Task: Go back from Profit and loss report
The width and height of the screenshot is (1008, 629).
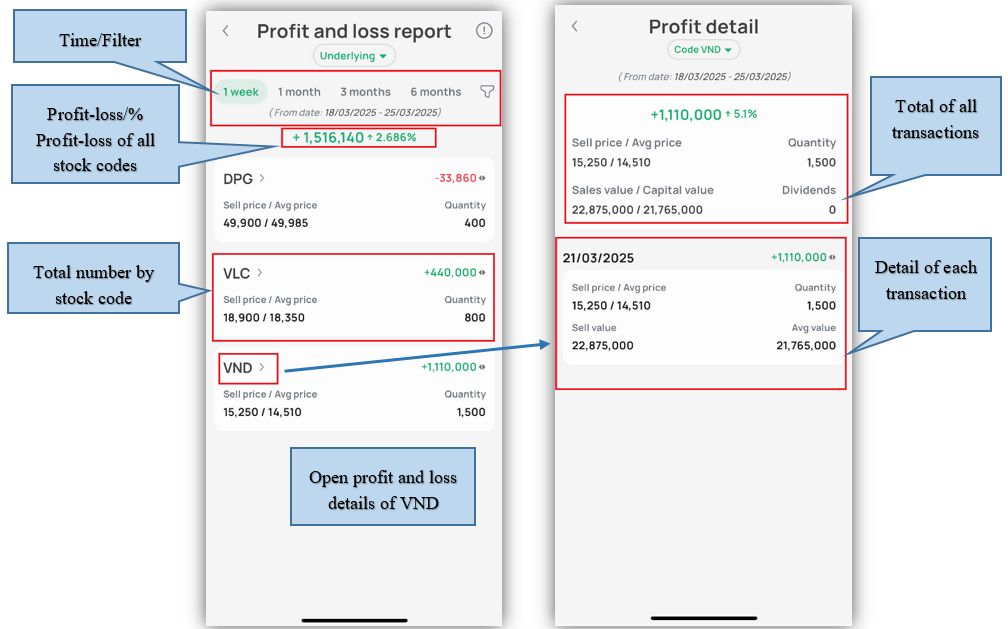Action: 226,31
